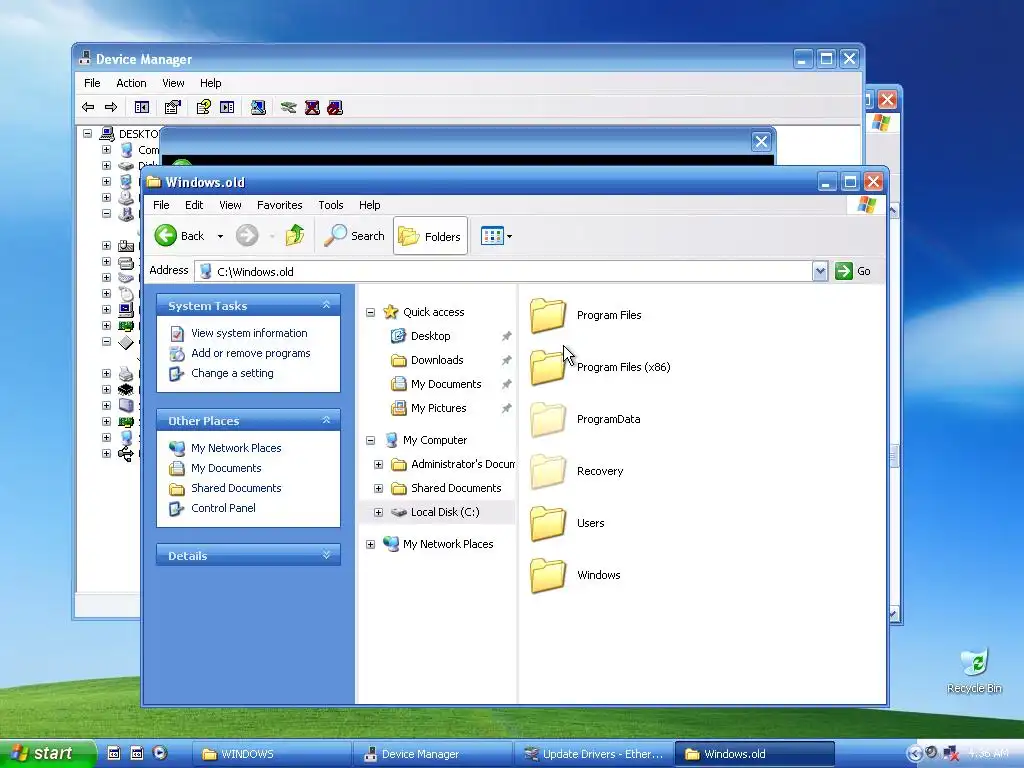The image size is (1024, 768).
Task: Click scan for hardware changes icon
Action: pos(258,107)
